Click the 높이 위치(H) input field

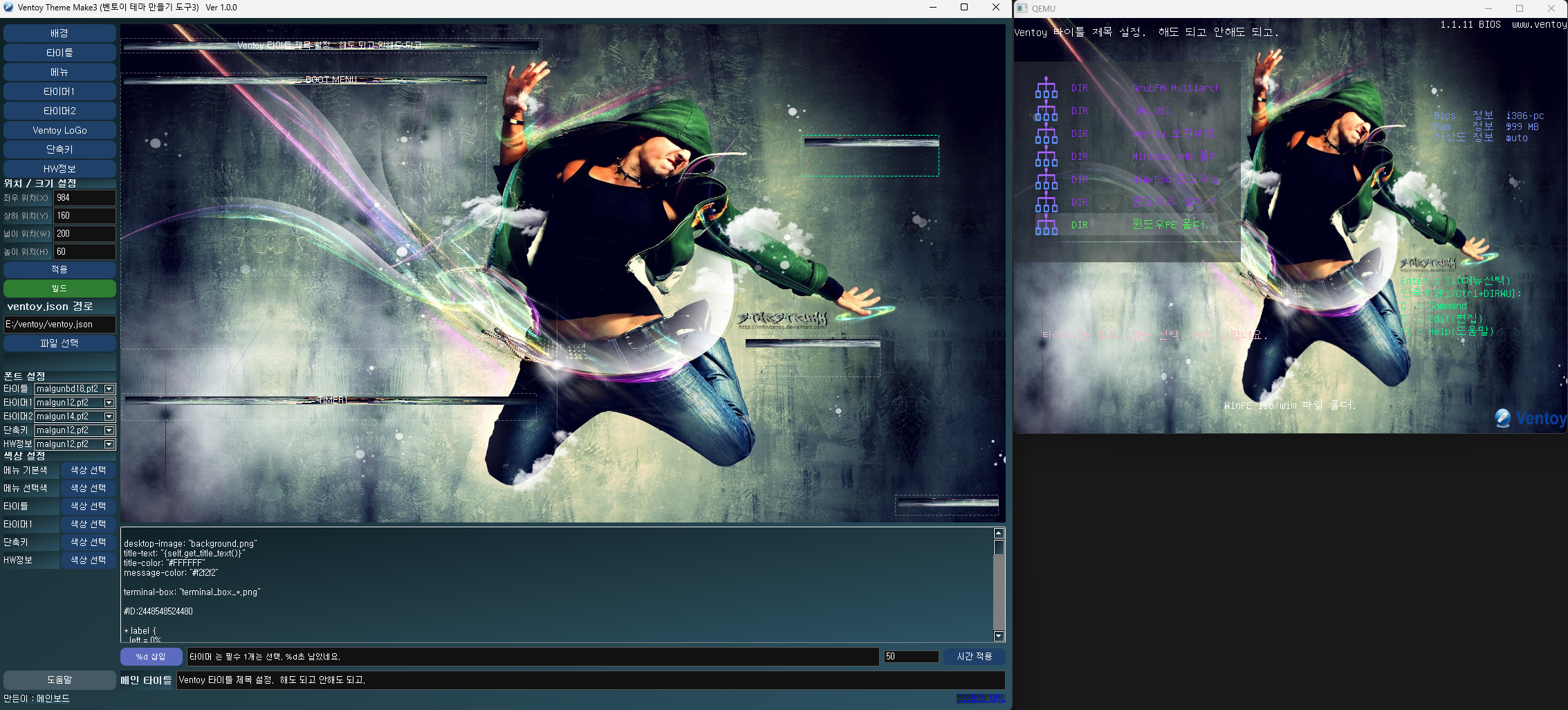pos(85,252)
